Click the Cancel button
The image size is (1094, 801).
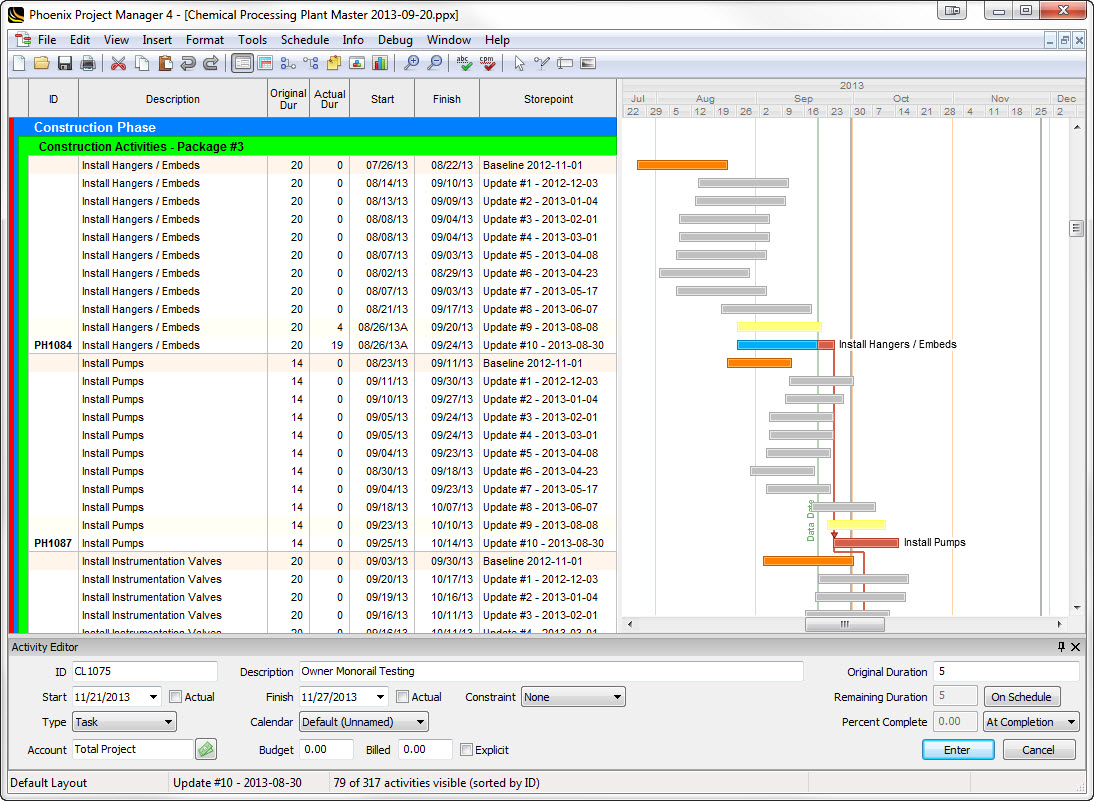tap(1038, 750)
